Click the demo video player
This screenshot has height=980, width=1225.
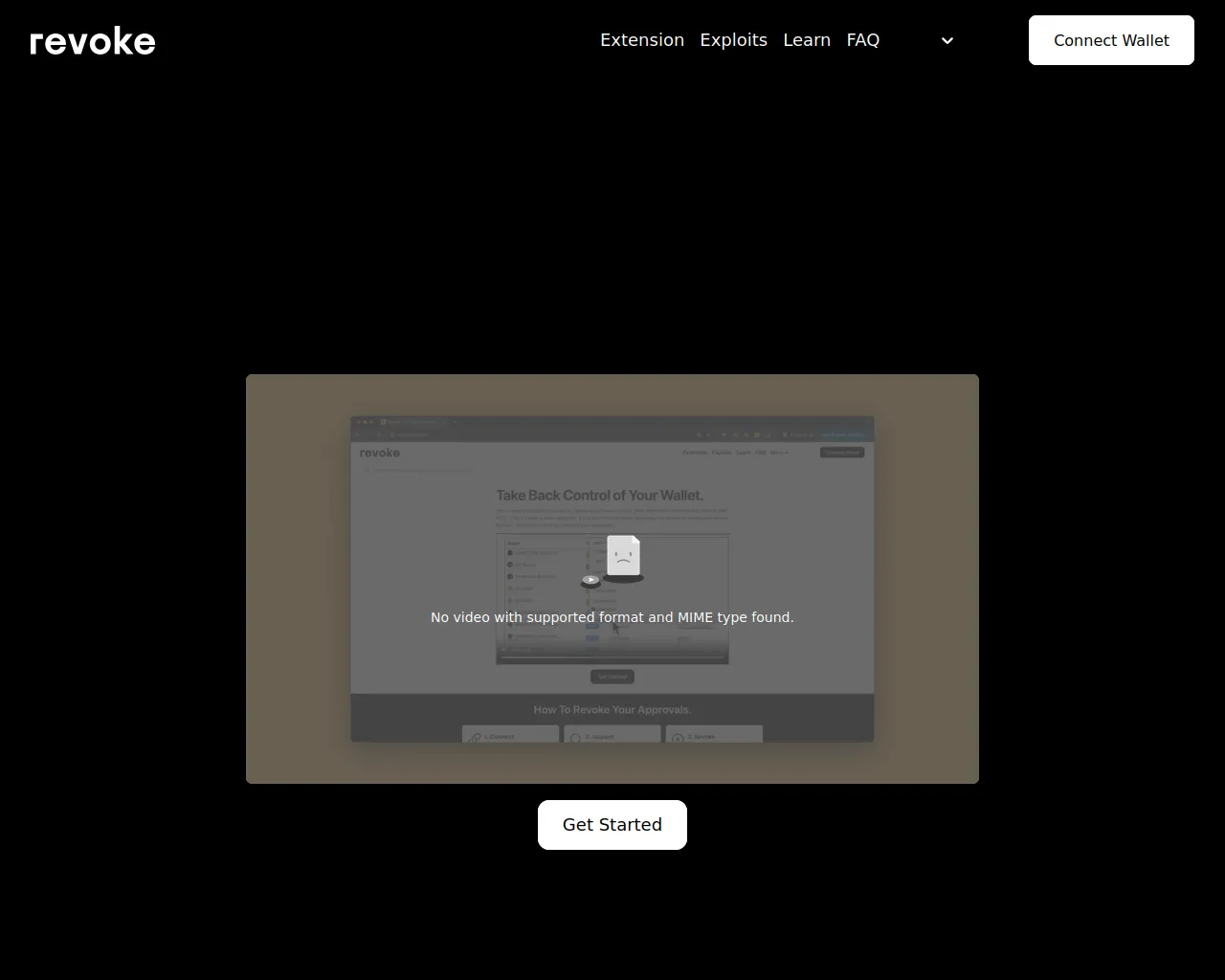click(x=612, y=579)
